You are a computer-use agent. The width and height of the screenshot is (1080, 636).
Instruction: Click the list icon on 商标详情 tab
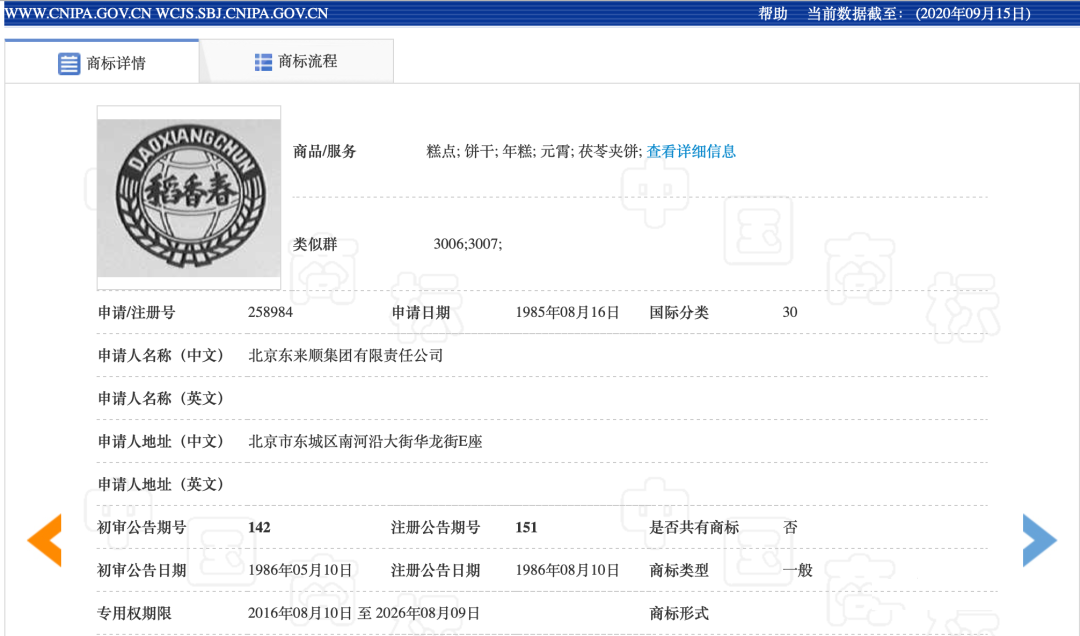click(x=69, y=64)
